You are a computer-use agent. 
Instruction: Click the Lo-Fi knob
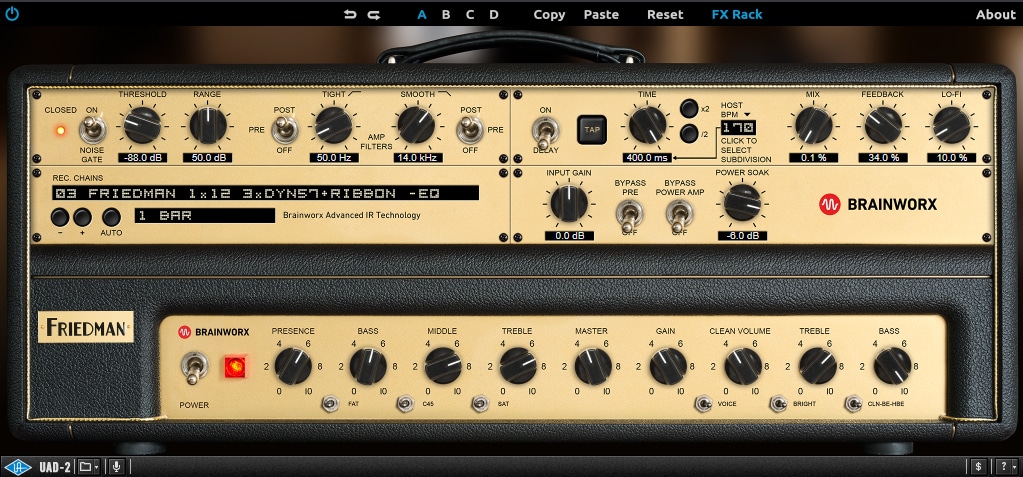pos(951,125)
